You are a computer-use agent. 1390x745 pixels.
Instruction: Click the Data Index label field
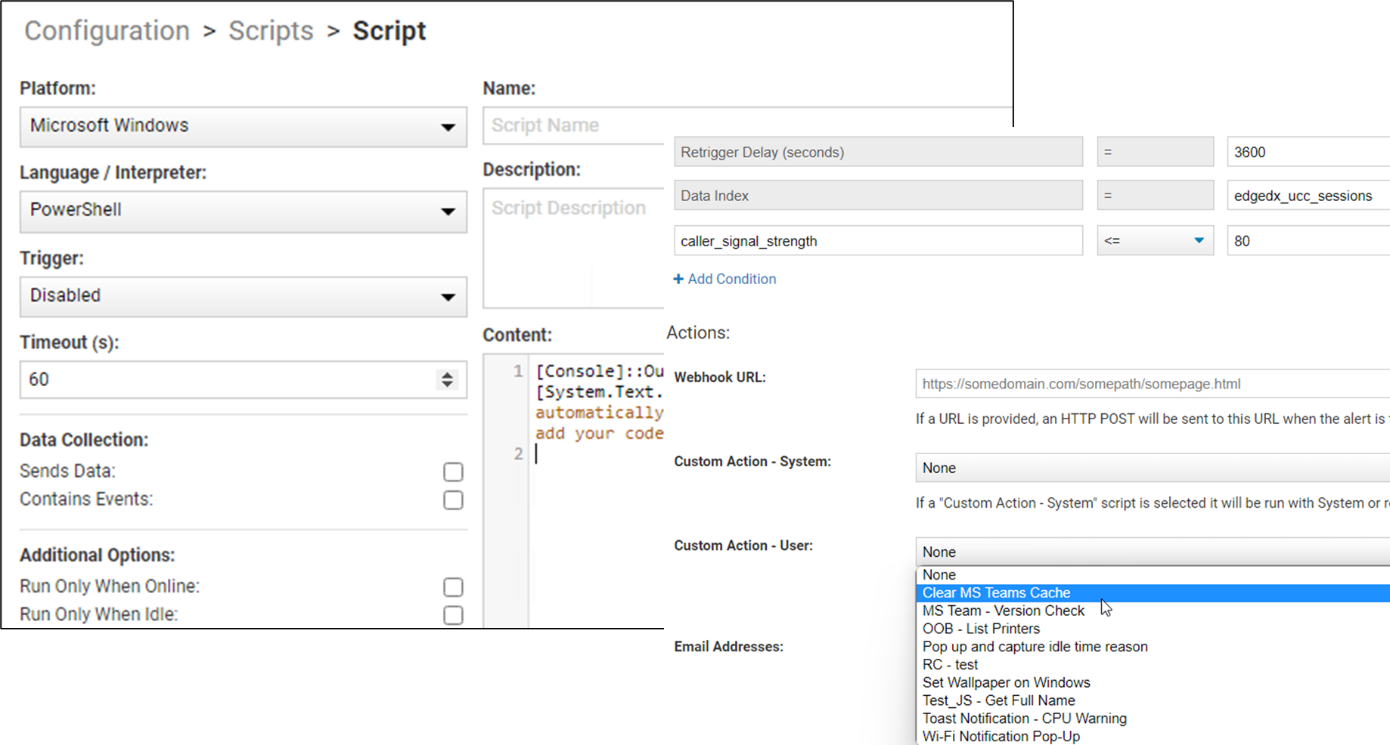click(878, 196)
